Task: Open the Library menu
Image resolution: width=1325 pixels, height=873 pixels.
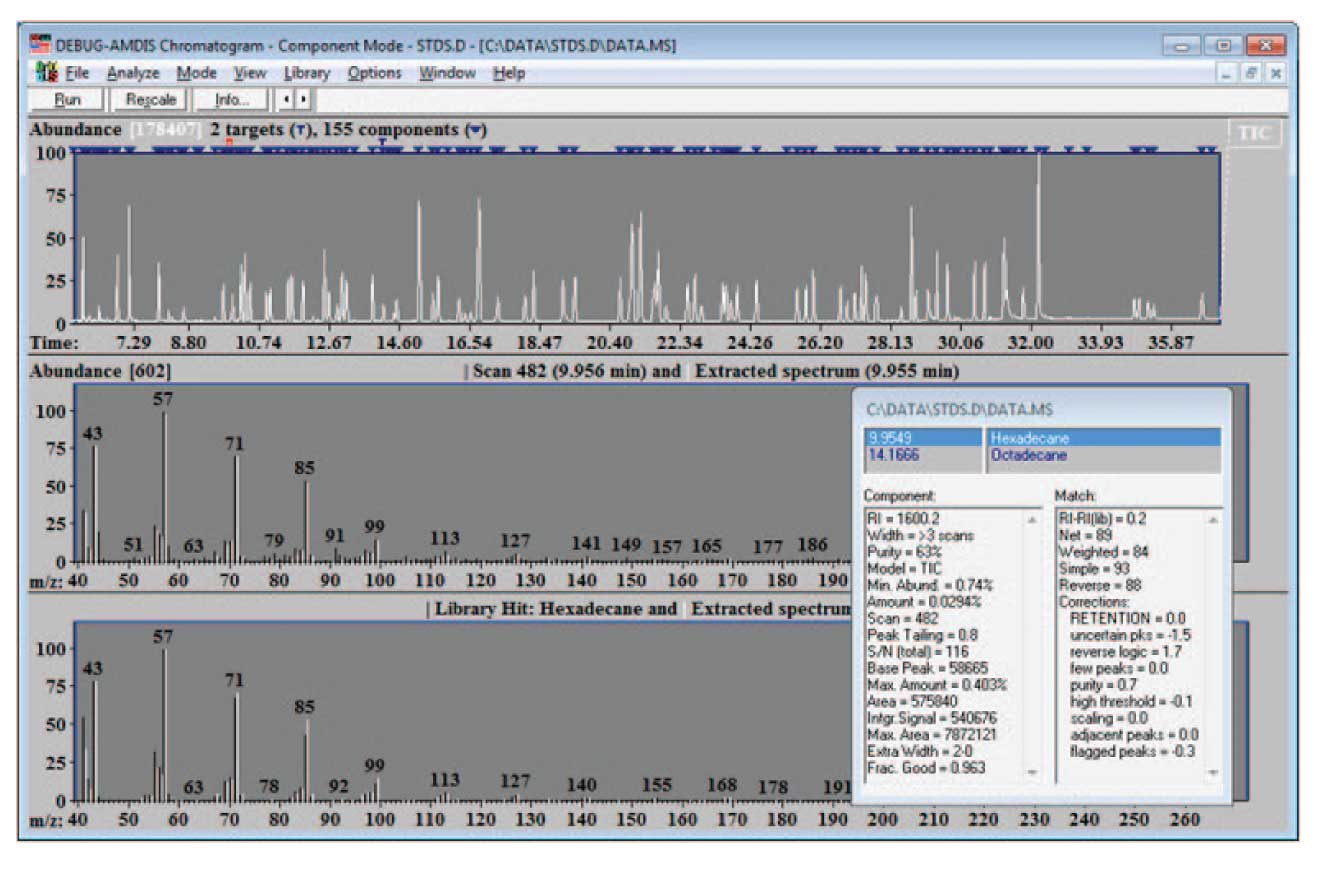Action: [x=306, y=73]
